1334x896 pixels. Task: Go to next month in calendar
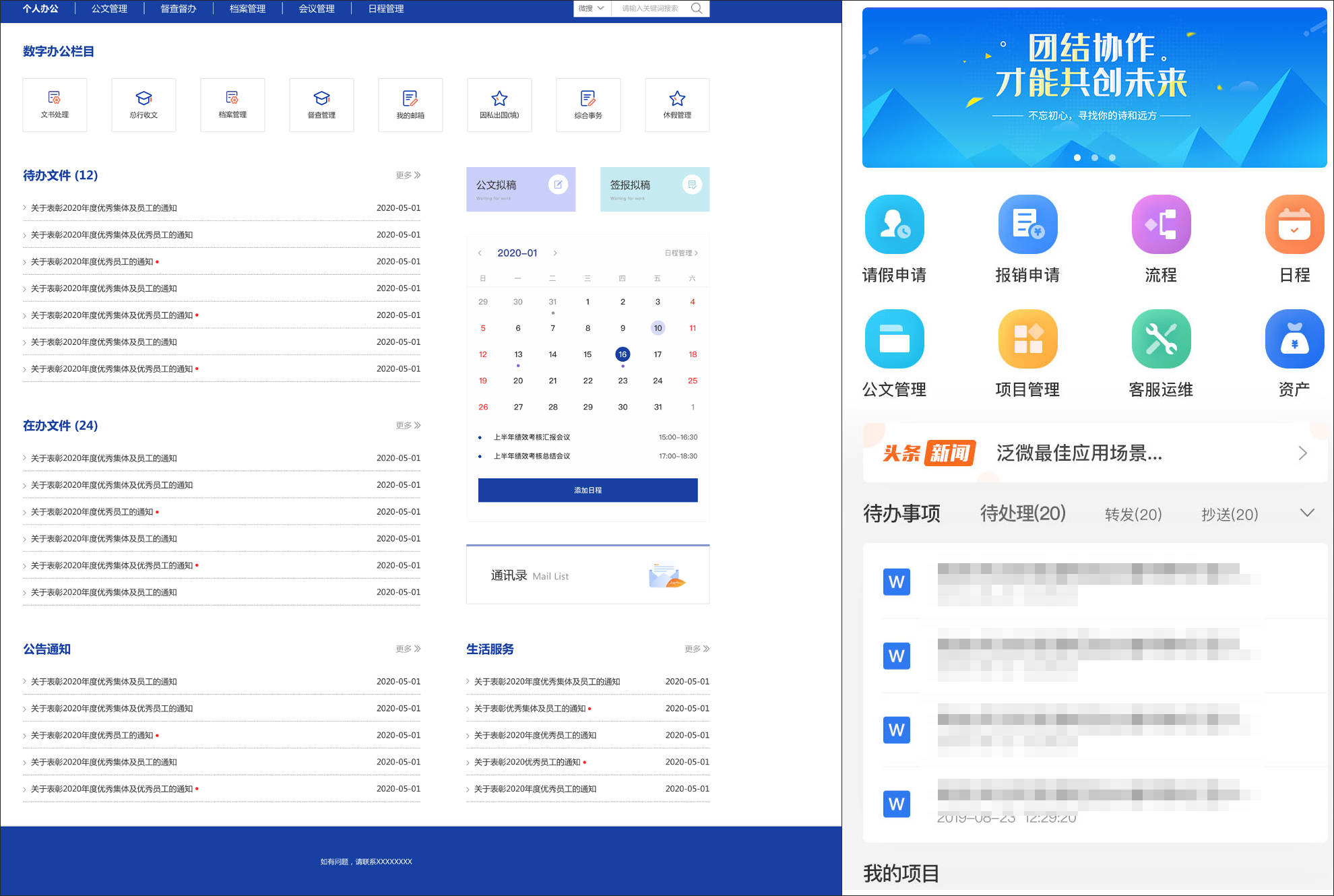point(555,253)
